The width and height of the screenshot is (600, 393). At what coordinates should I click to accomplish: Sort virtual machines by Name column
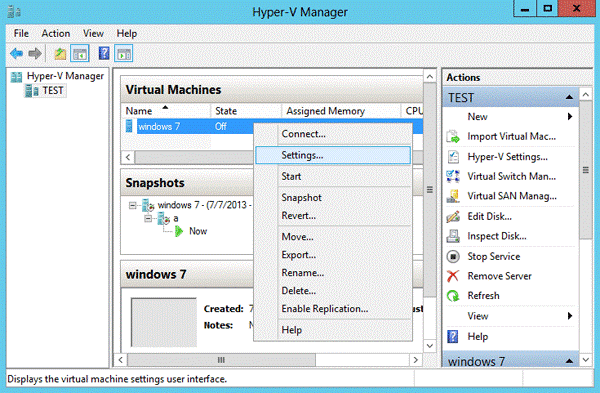pyautogui.click(x=165, y=111)
